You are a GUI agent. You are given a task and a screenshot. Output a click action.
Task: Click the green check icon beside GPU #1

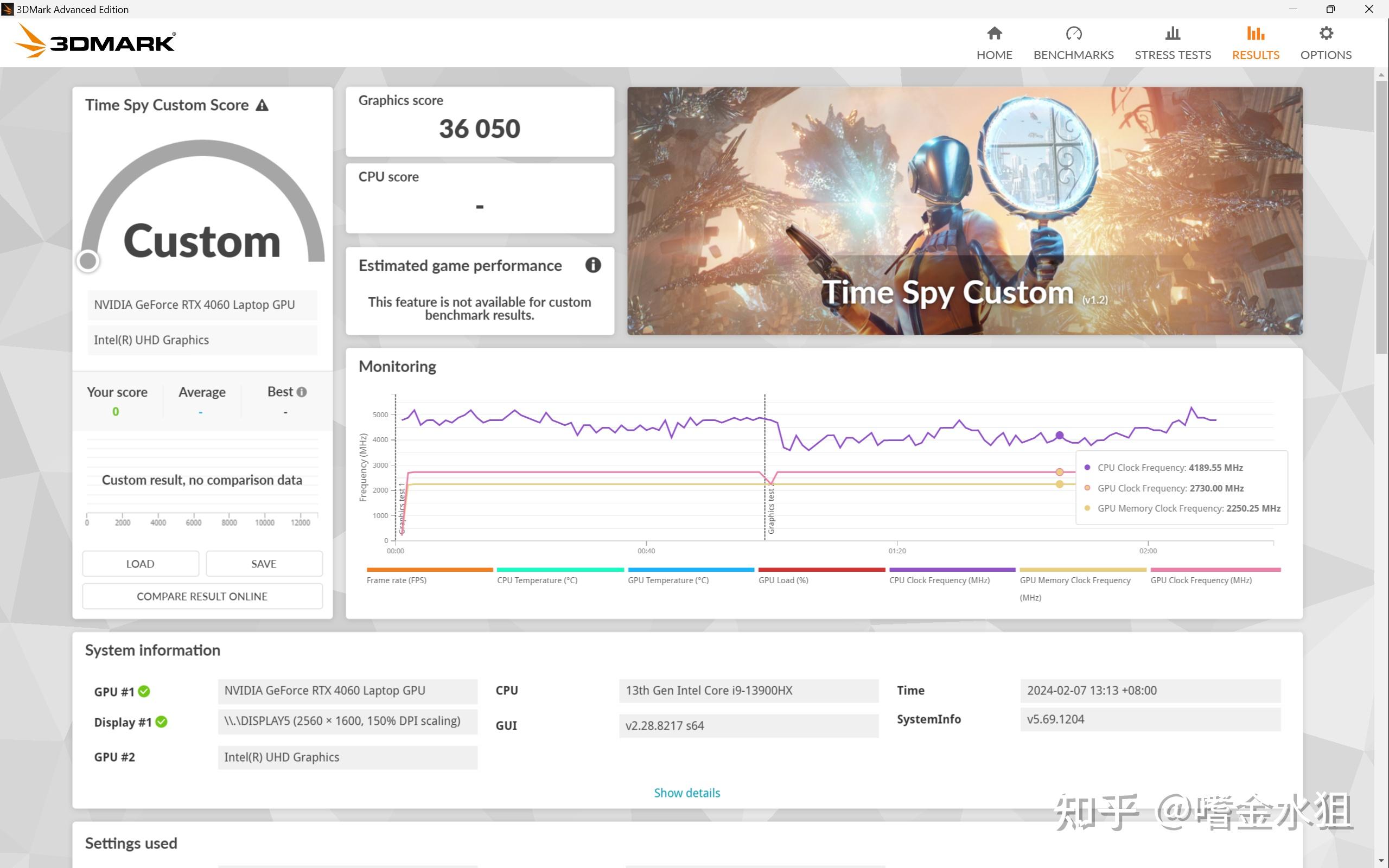[x=144, y=692]
